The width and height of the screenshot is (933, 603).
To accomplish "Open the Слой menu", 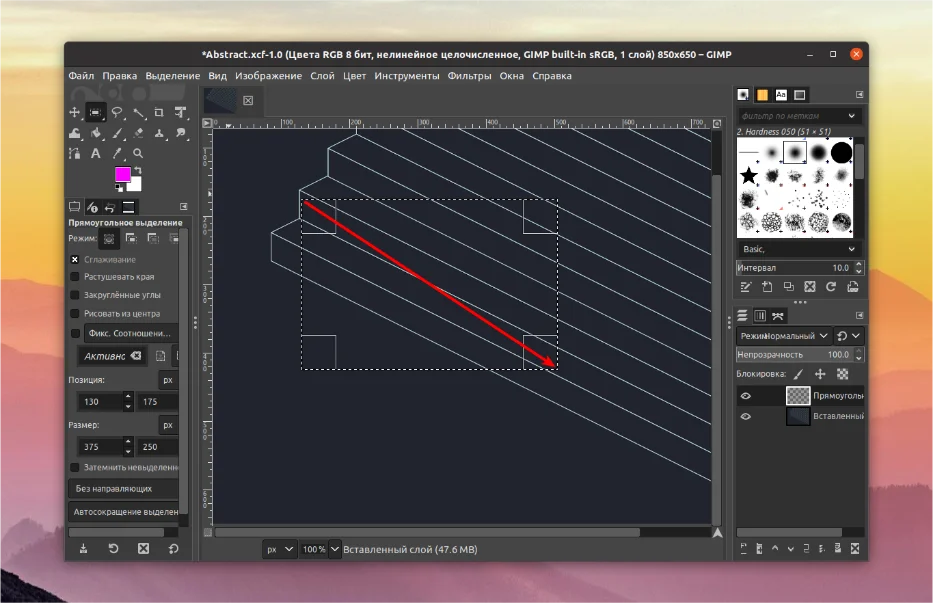I will coord(322,76).
